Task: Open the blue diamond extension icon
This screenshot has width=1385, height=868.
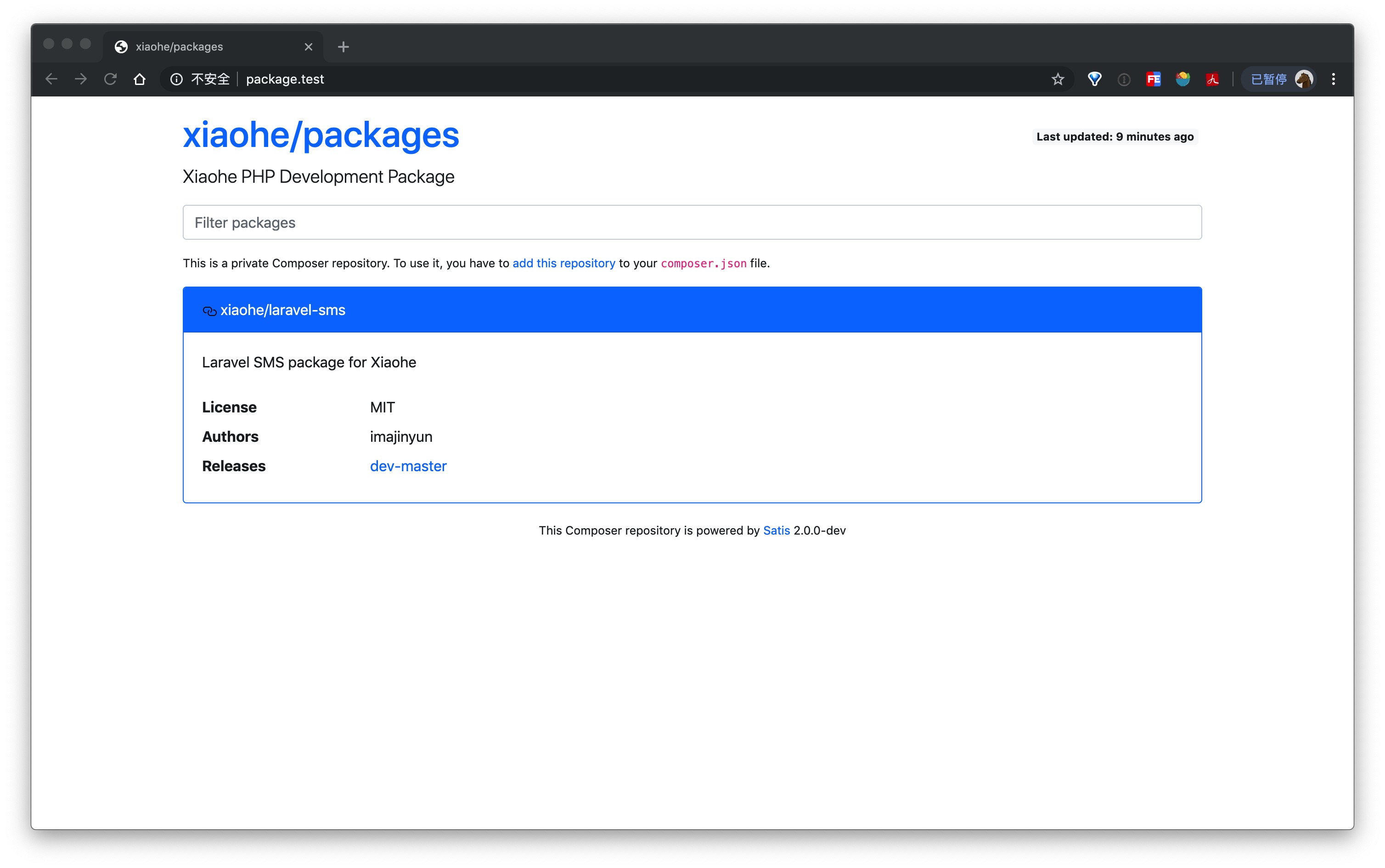Action: pos(1095,79)
